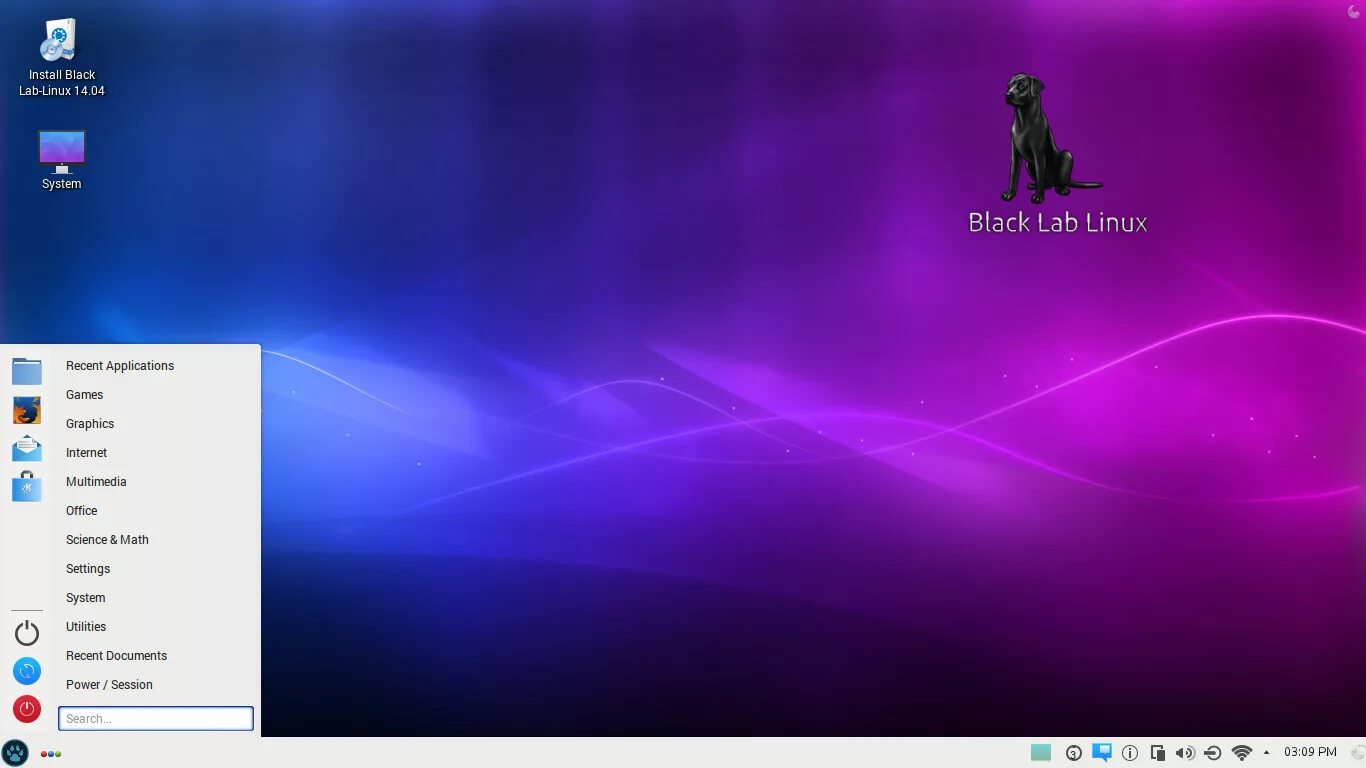Screen dimensions: 1366x768
Task: Open the updates tray icon showing 3
Action: click(1073, 753)
